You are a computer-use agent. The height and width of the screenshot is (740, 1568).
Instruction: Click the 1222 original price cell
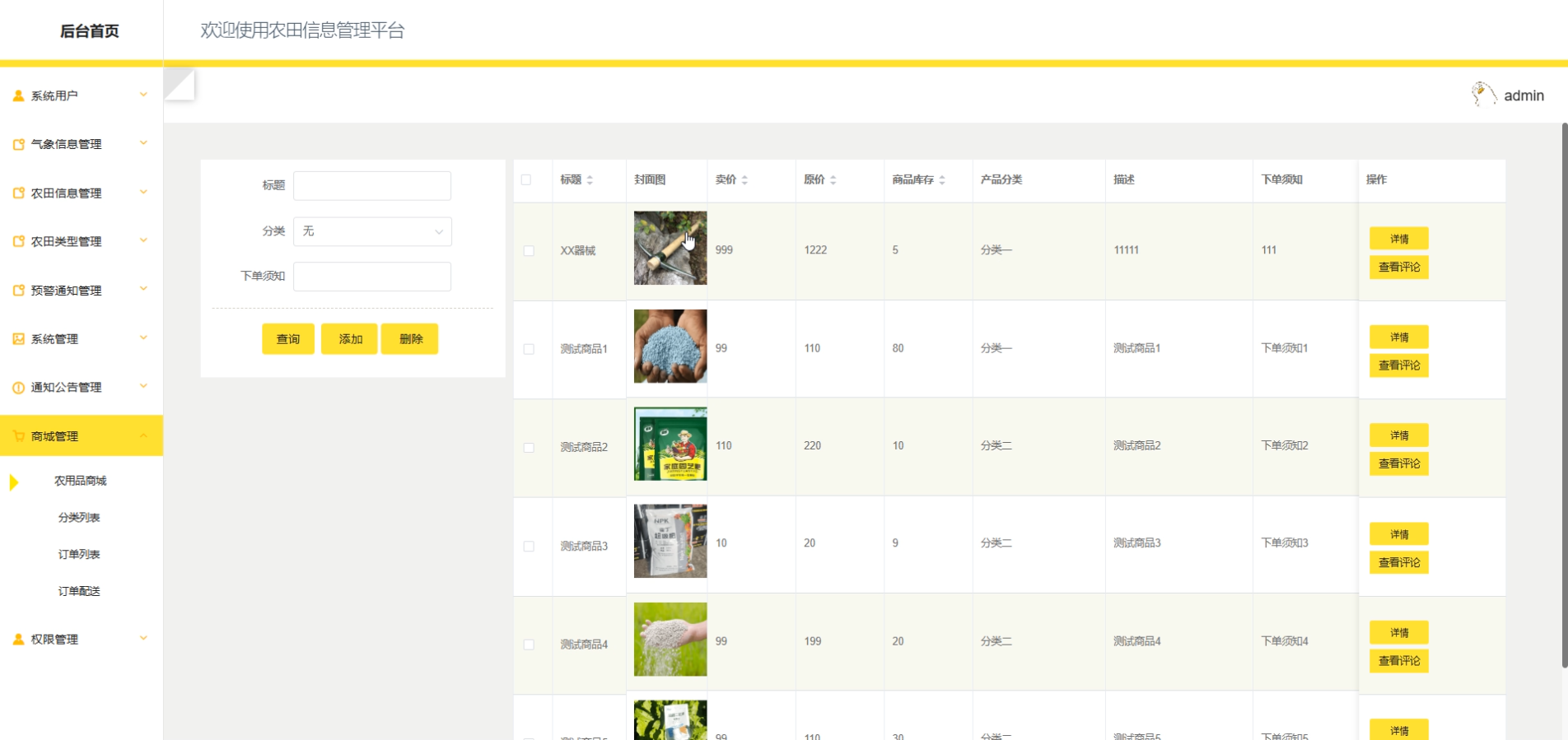click(815, 250)
